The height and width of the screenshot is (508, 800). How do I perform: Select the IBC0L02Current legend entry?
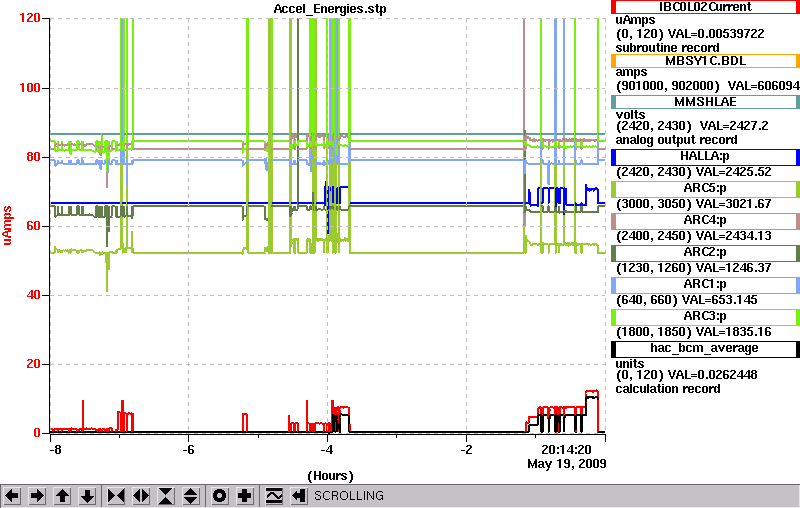pyautogui.click(x=705, y=7)
